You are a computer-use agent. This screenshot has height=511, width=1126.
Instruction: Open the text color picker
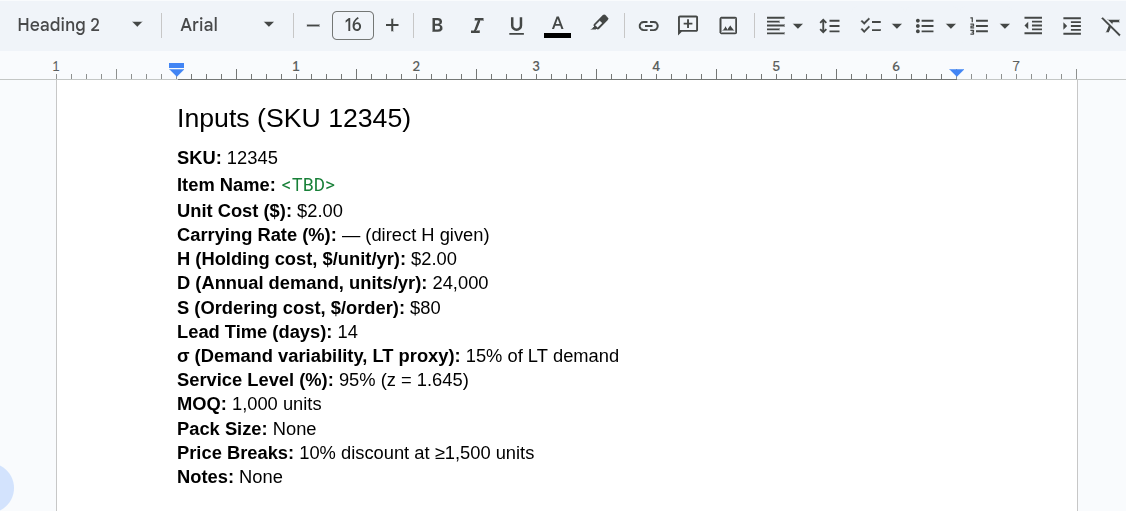(x=557, y=25)
